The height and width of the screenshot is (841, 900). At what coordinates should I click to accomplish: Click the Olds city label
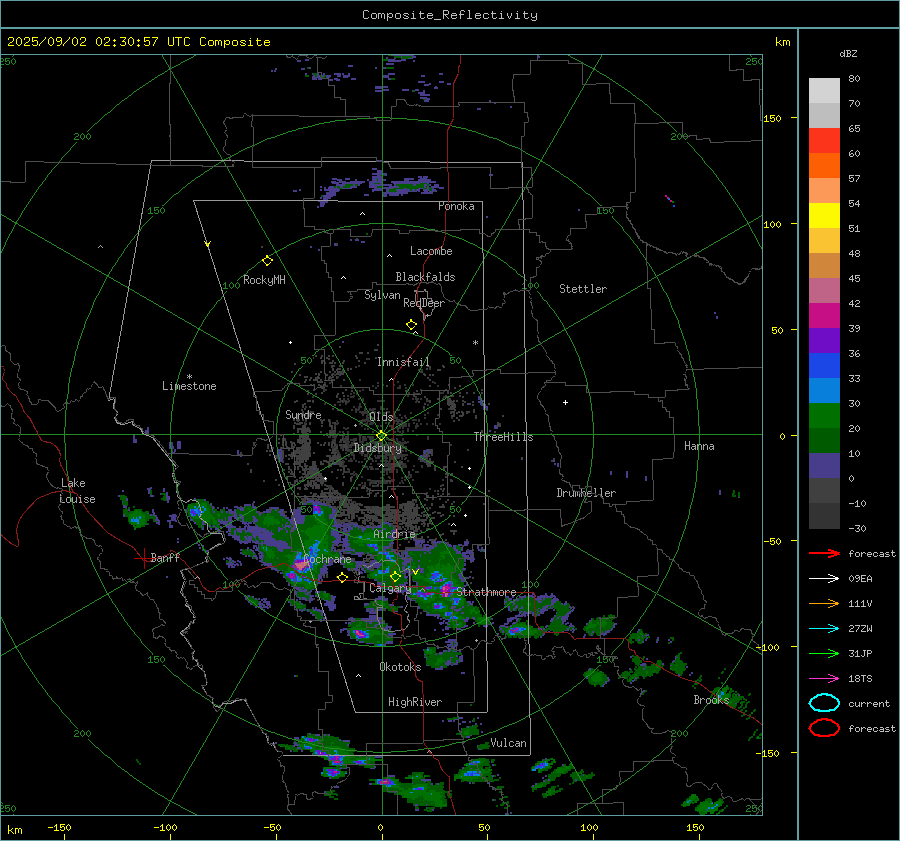[382, 417]
